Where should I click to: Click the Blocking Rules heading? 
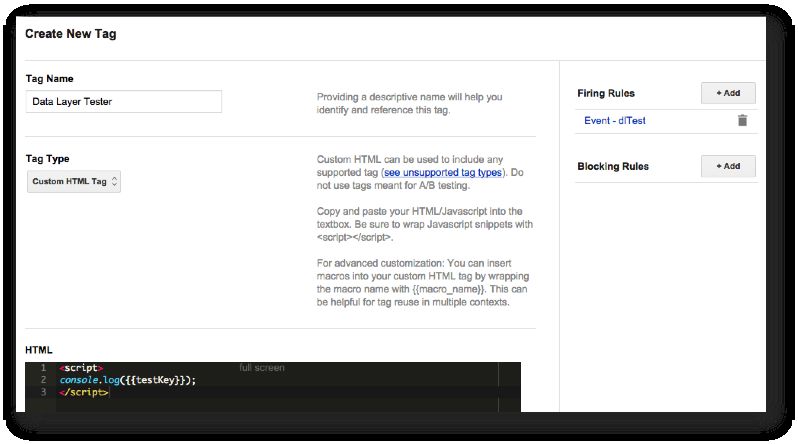[613, 166]
